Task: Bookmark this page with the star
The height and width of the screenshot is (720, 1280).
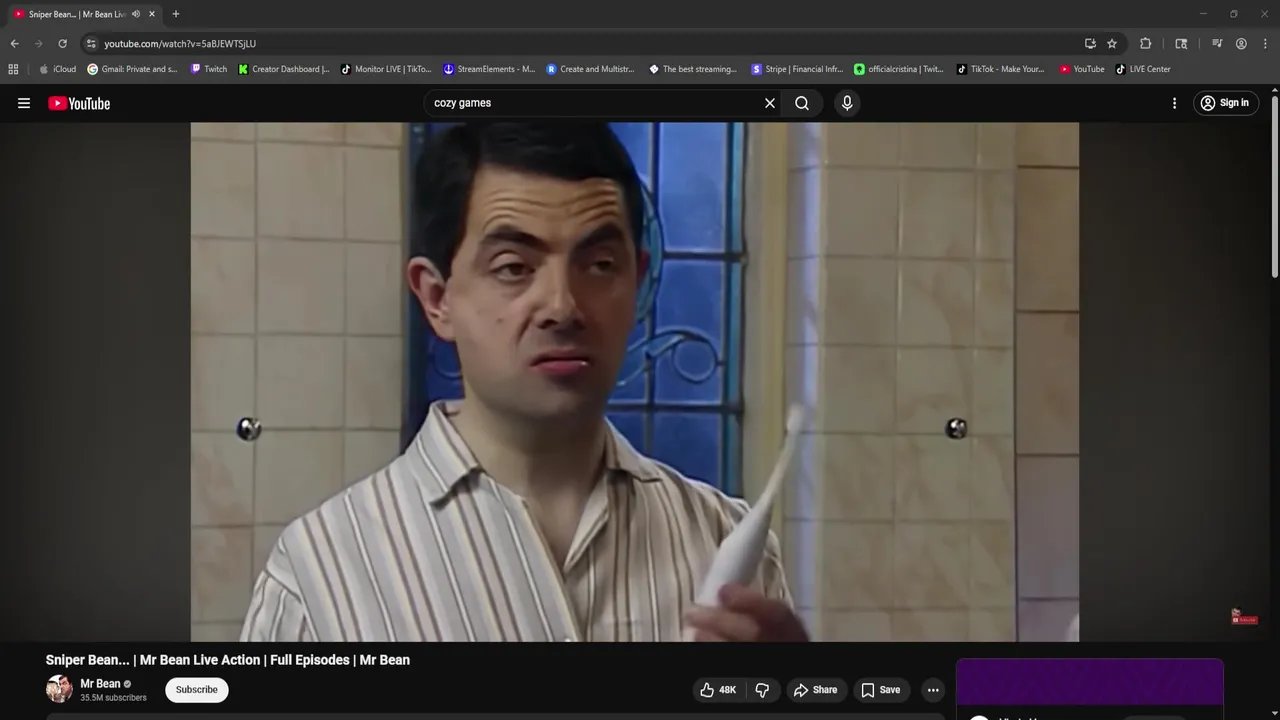Action: pos(1112,44)
